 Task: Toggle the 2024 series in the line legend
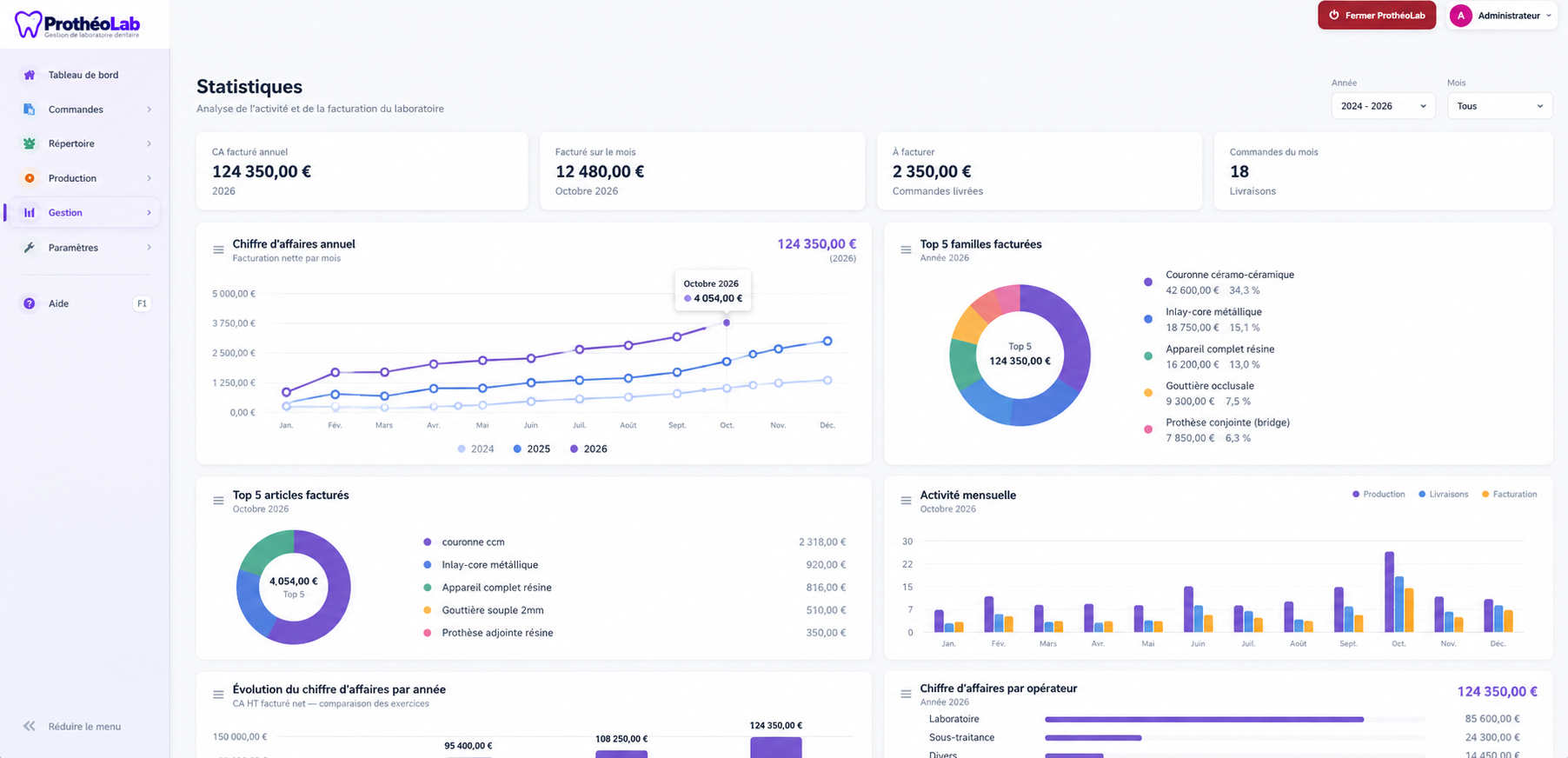(x=476, y=449)
